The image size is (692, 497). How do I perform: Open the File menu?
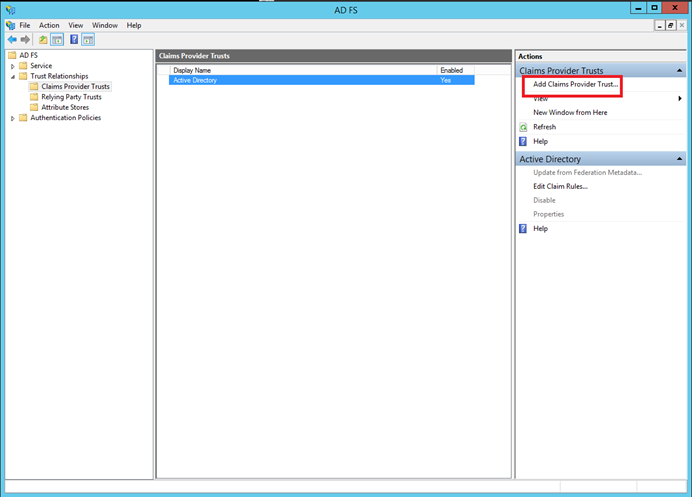[25, 26]
